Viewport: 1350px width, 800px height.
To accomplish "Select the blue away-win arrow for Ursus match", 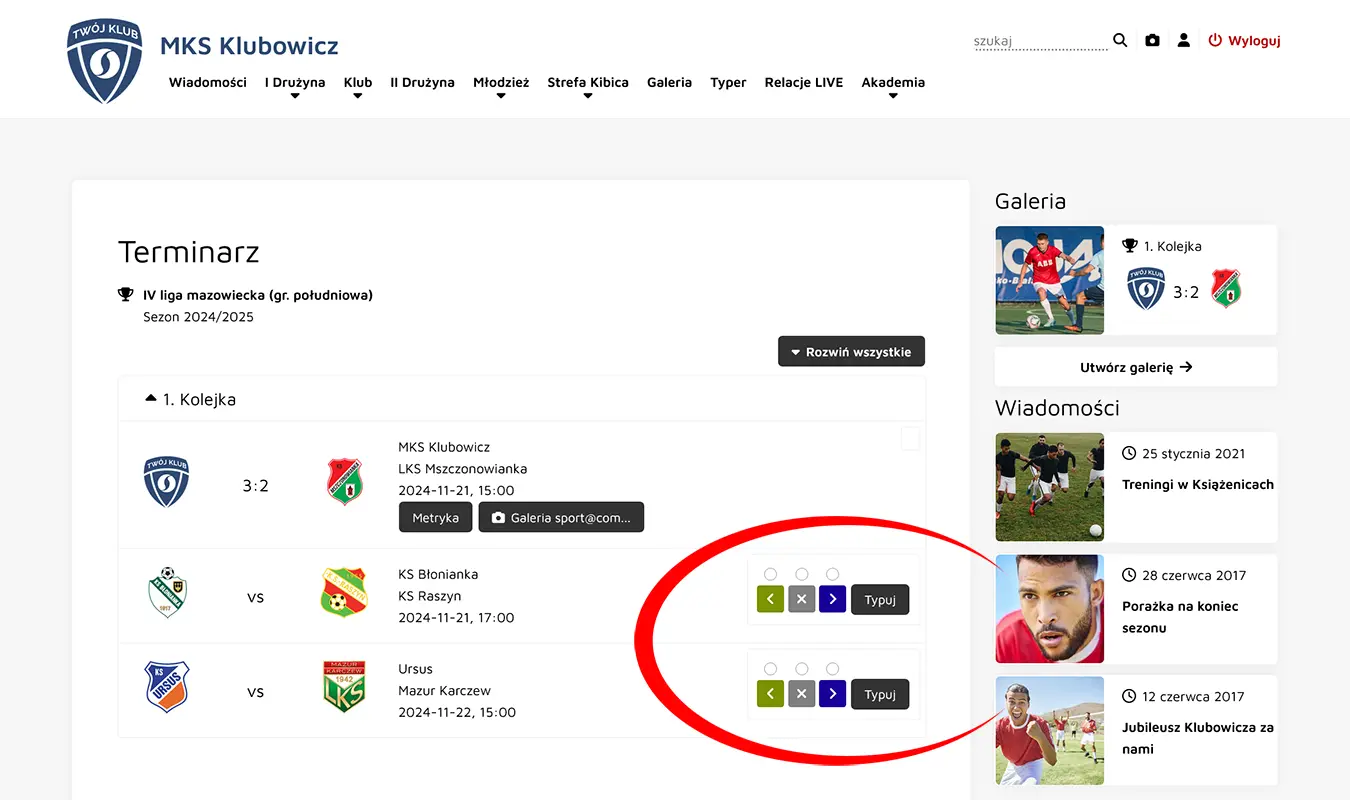I will (832, 694).
